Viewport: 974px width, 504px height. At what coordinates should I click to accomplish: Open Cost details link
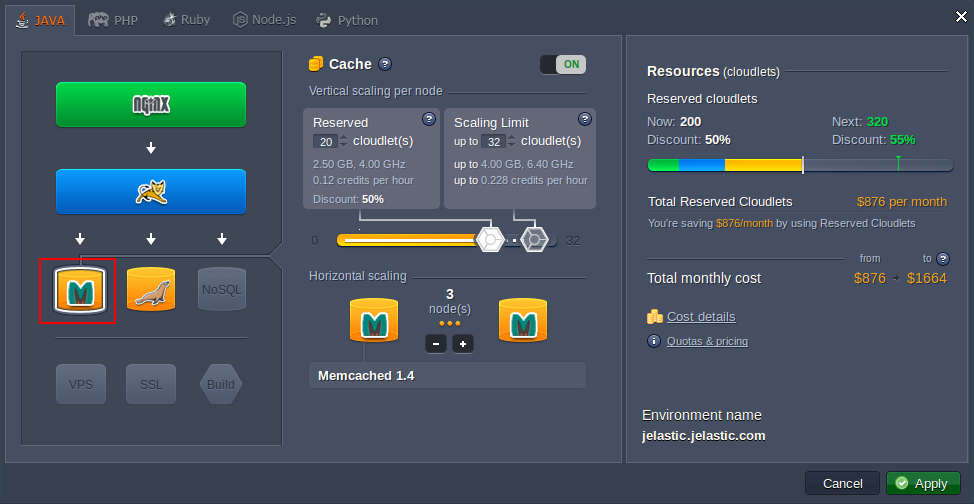701,317
